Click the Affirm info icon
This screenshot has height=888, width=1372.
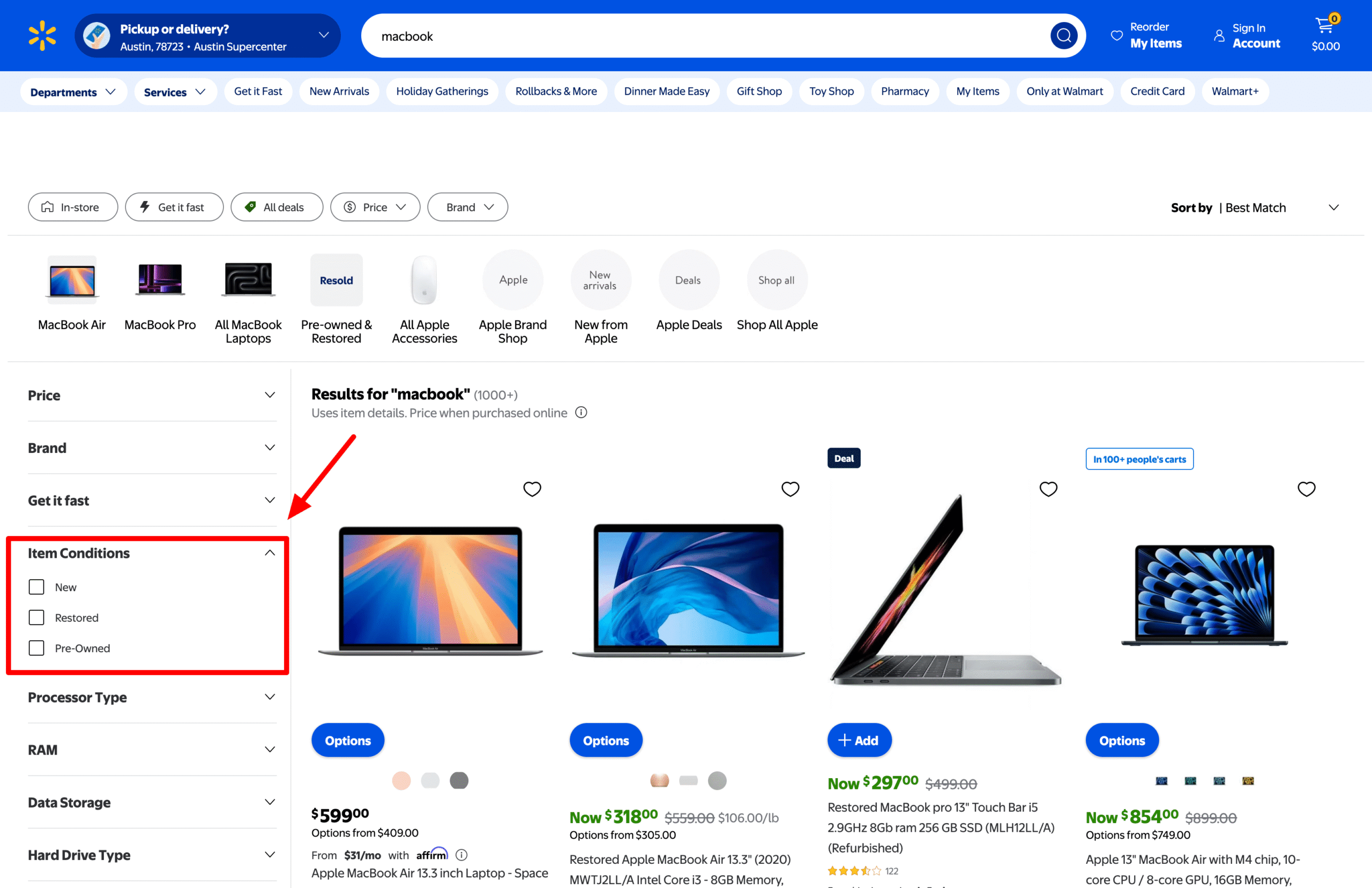click(461, 855)
